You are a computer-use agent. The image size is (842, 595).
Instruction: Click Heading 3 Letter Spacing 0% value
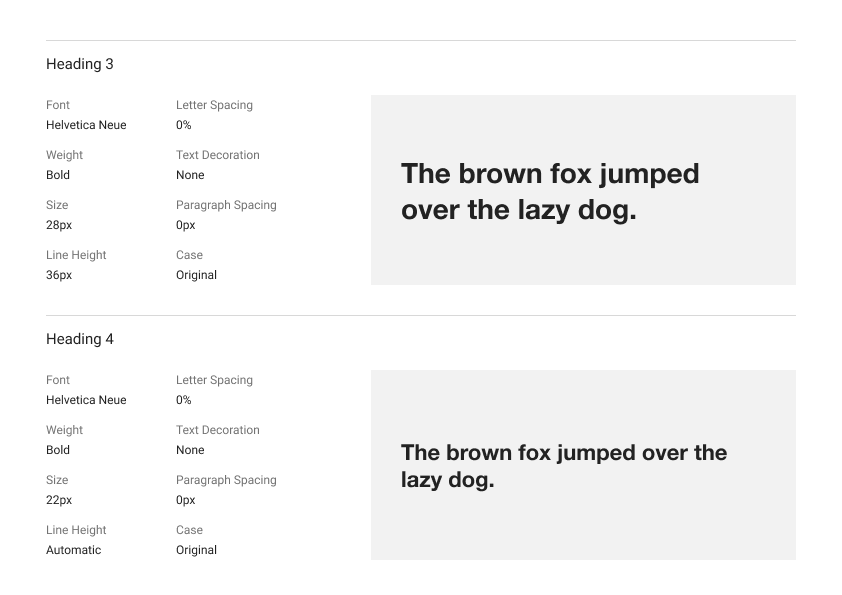click(x=183, y=125)
